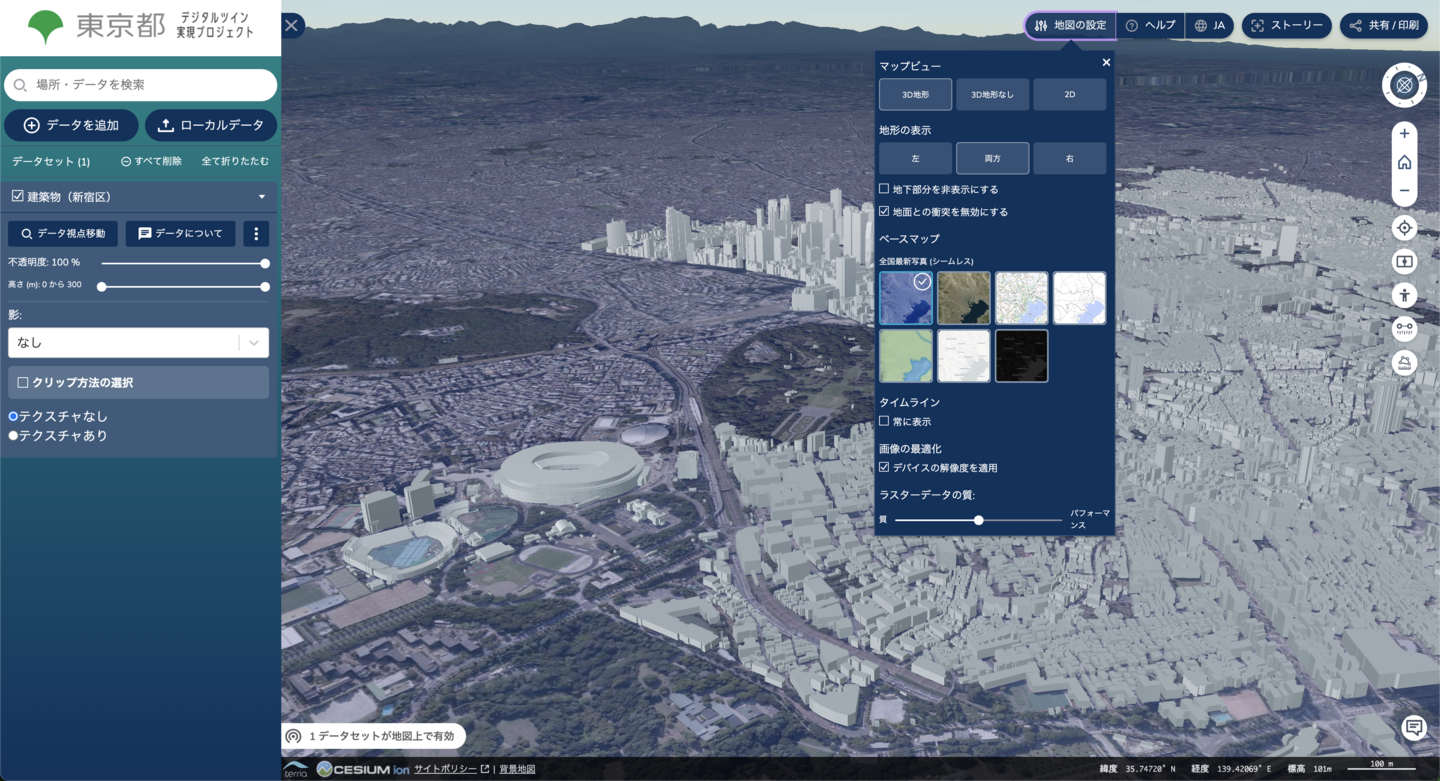Uncheck the 建築物（新宿区）dataset checkbox
Screen dimensions: 1440x781
click(x=17, y=197)
